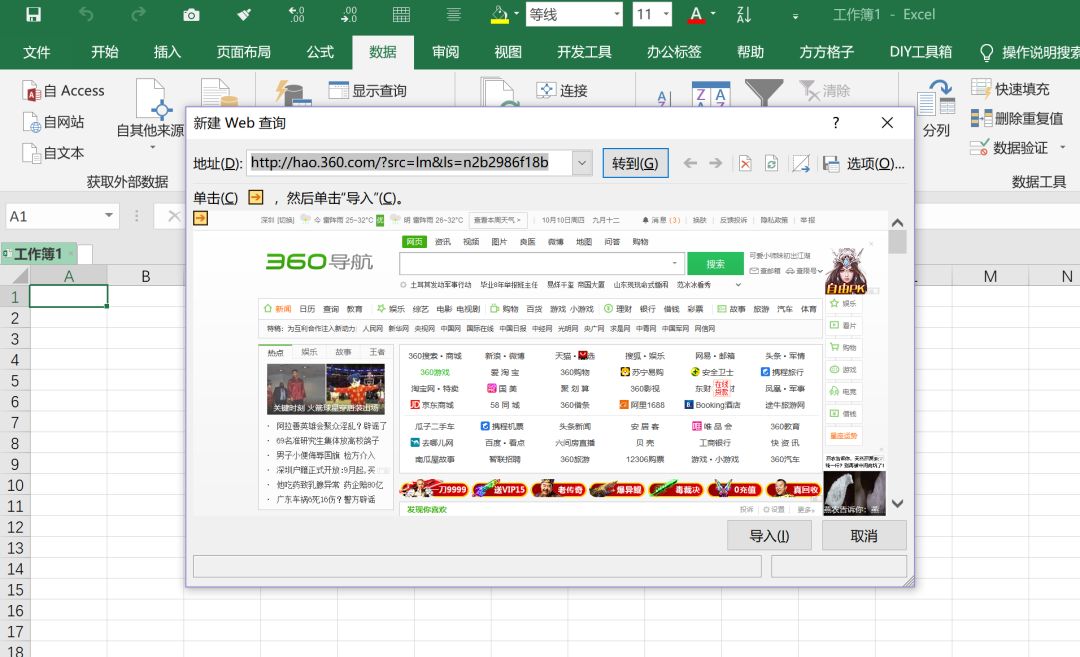The image size is (1080, 657).
Task: Open font name dropdown showing 等线
Action: (x=617, y=14)
